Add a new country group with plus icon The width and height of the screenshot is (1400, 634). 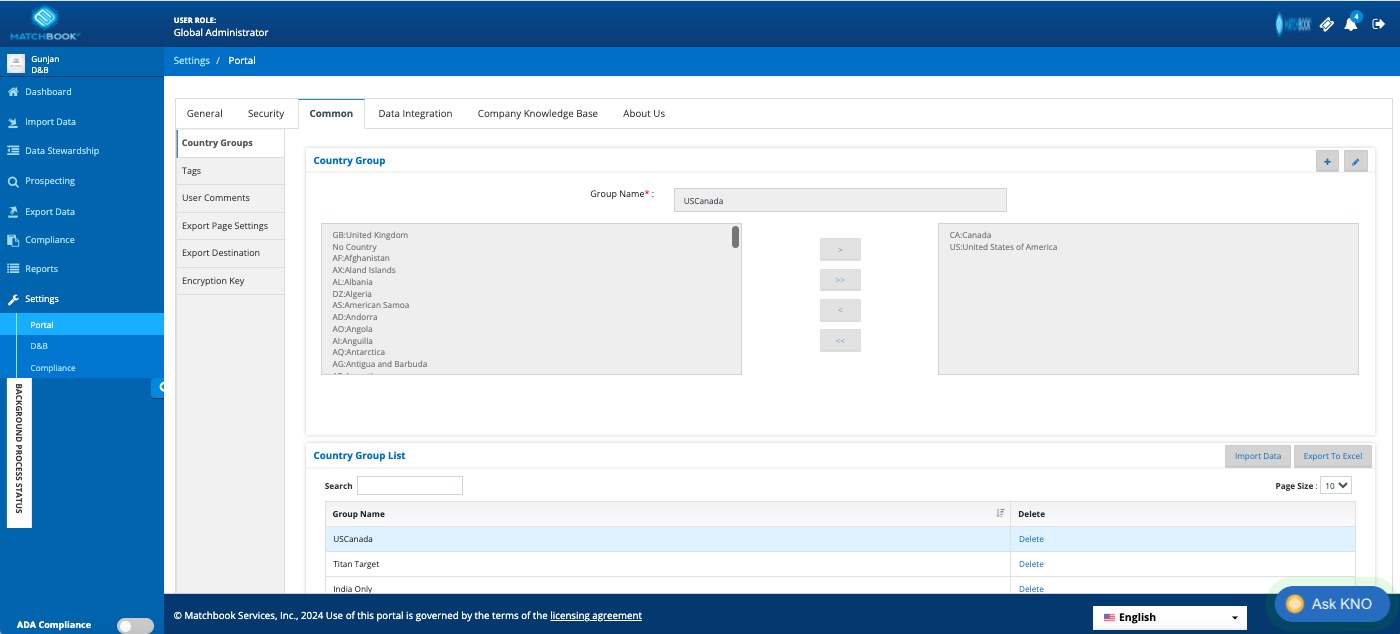[1327, 161]
